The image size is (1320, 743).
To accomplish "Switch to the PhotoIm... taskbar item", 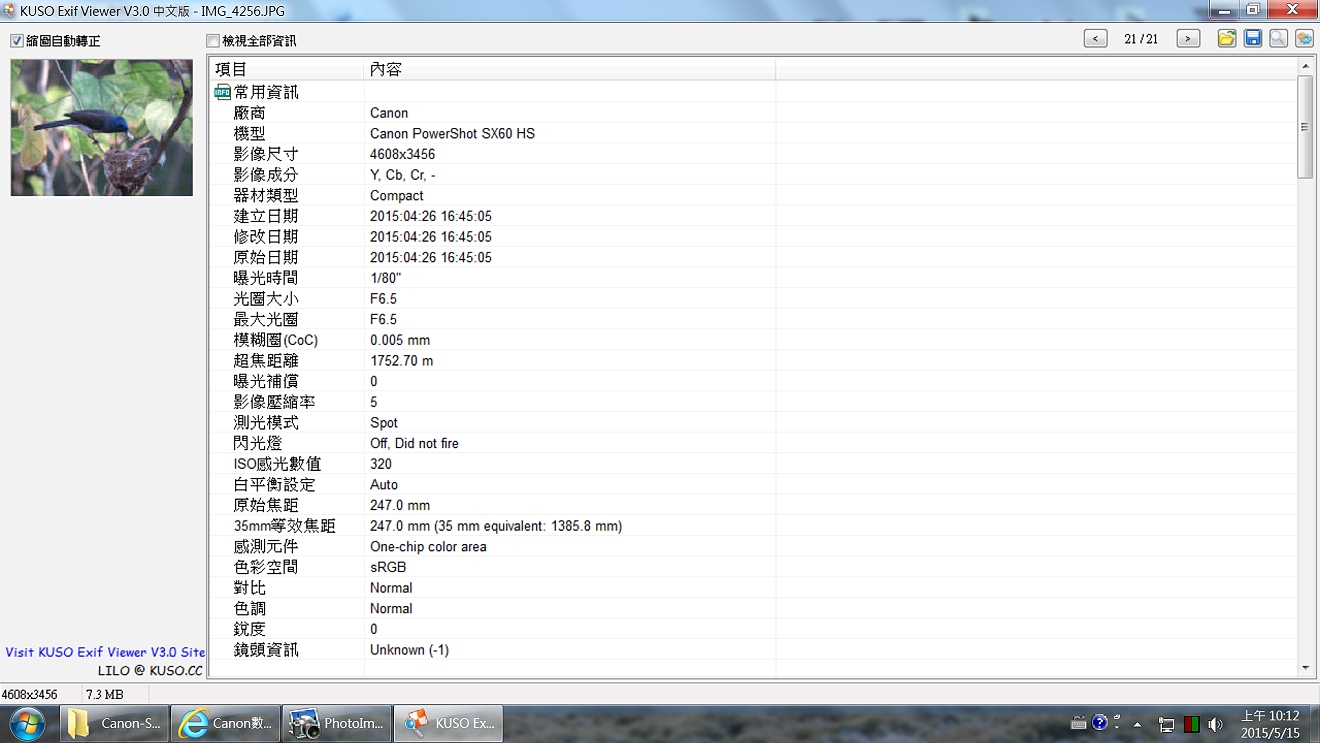I will point(336,723).
